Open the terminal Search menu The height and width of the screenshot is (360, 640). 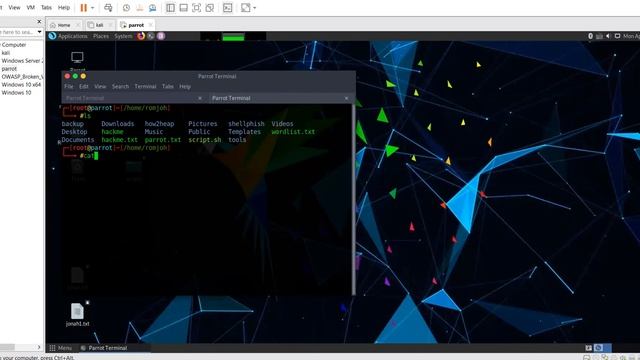point(120,87)
